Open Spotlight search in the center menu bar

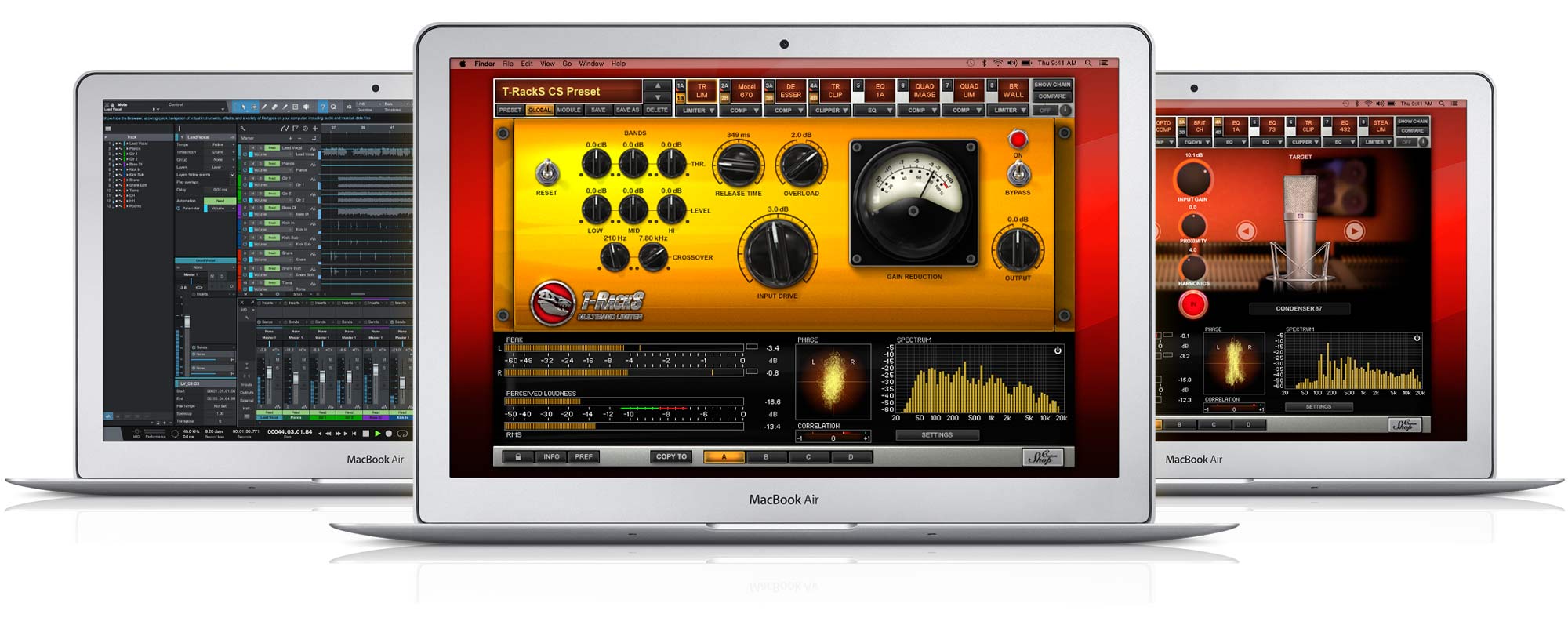[x=1088, y=64]
